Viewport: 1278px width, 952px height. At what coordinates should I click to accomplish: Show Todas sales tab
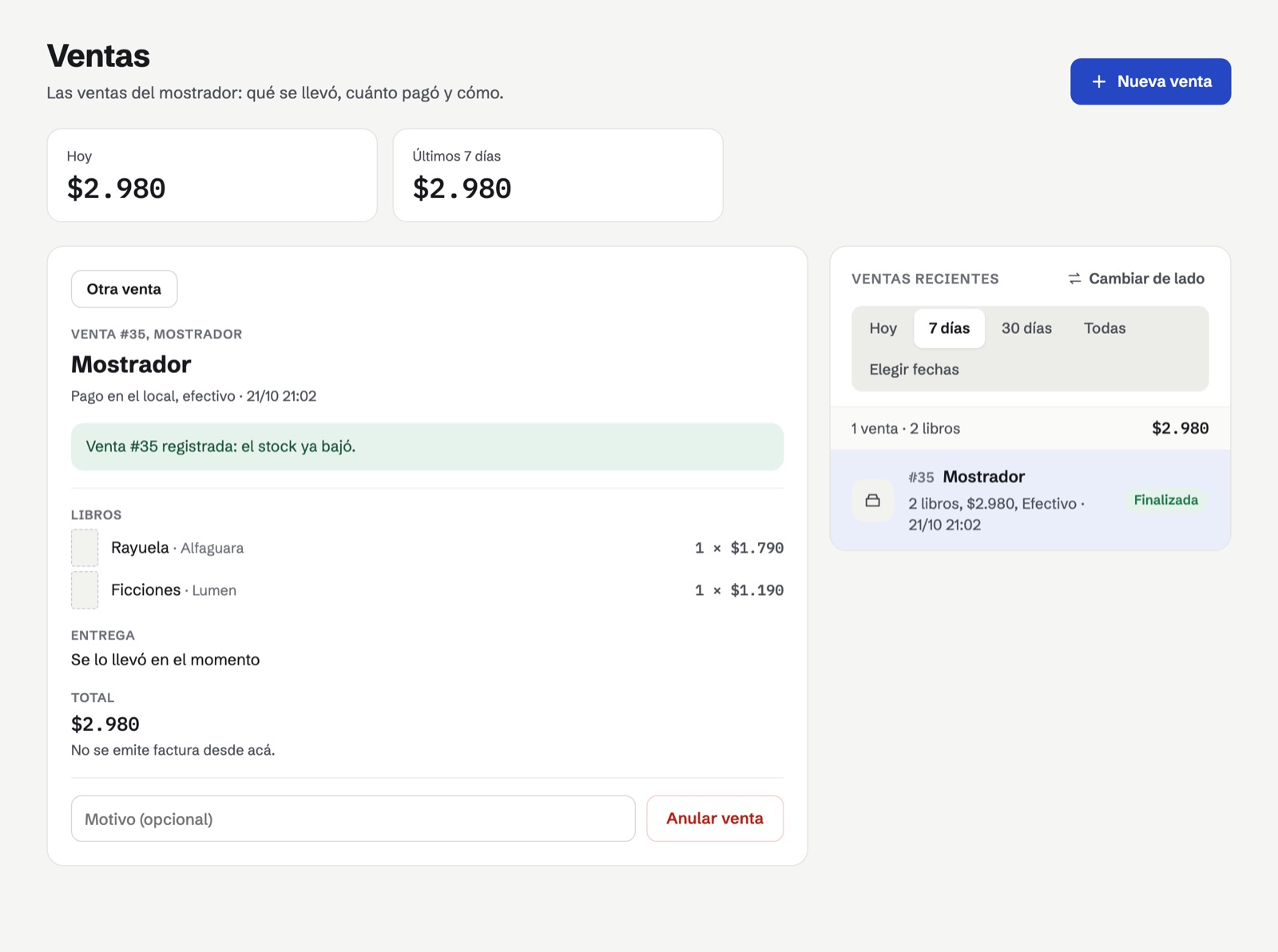[1105, 328]
